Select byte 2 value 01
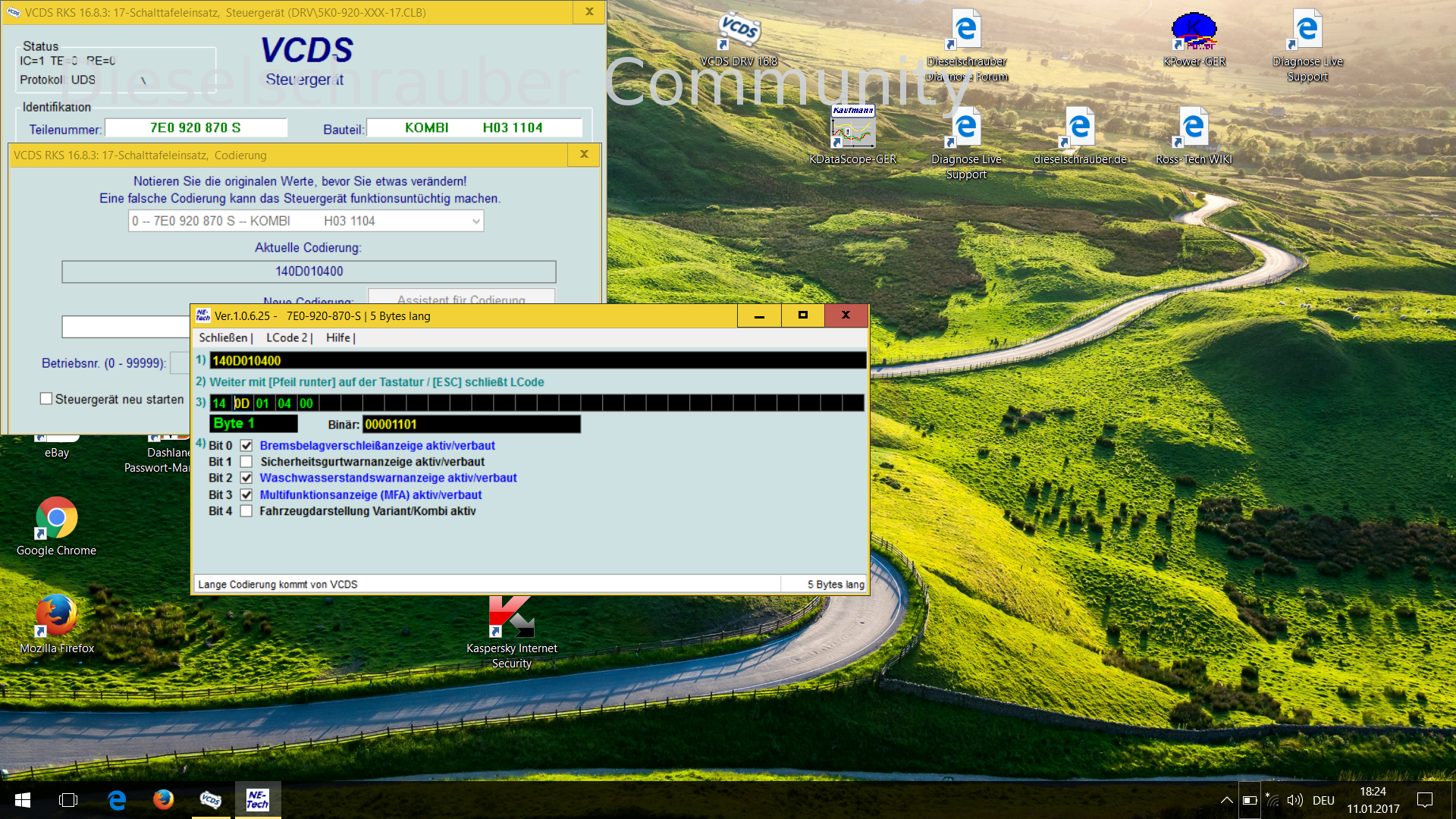The width and height of the screenshot is (1456, 819). point(262,403)
